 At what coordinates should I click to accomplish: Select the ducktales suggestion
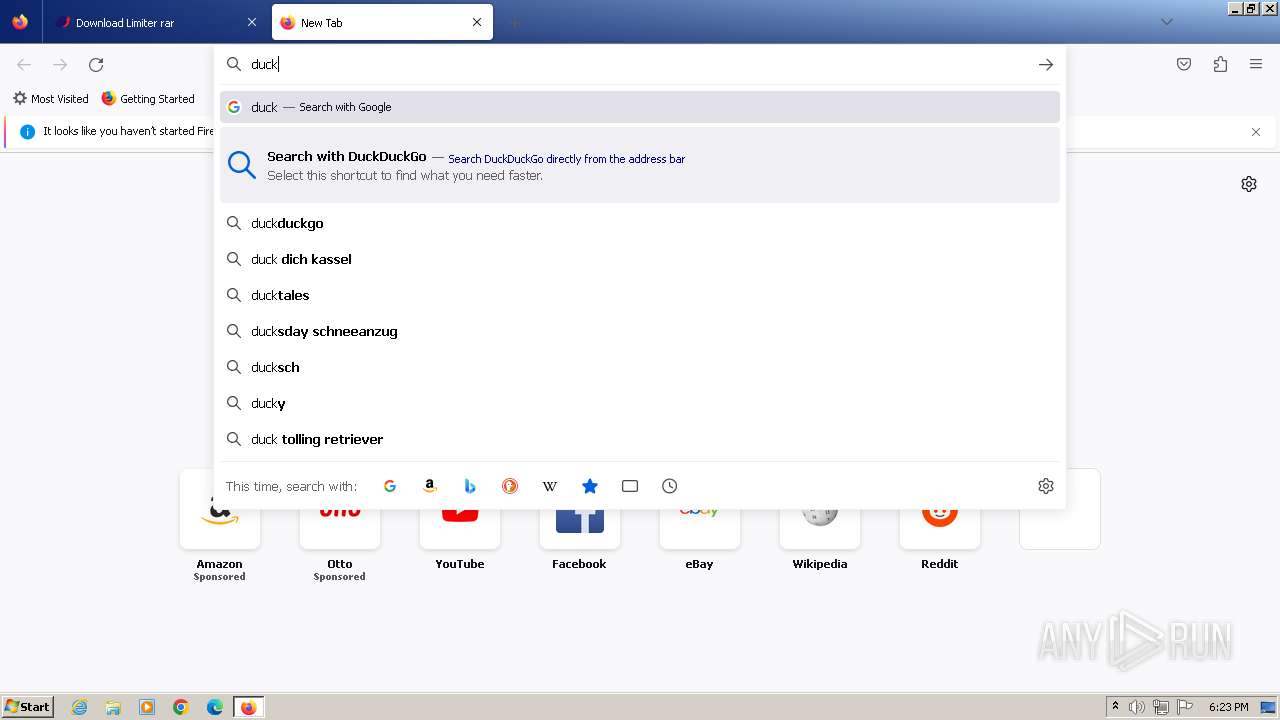click(x=640, y=295)
